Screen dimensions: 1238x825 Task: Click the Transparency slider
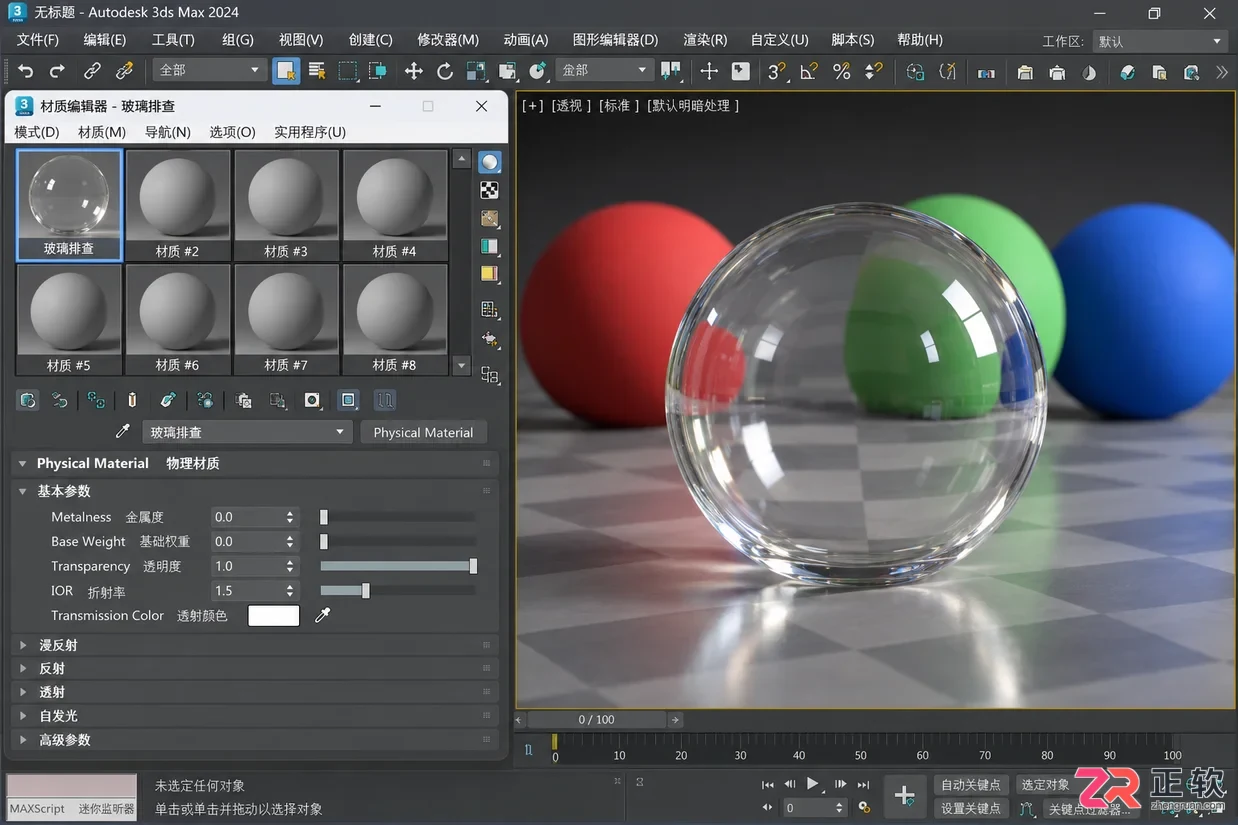pos(397,566)
